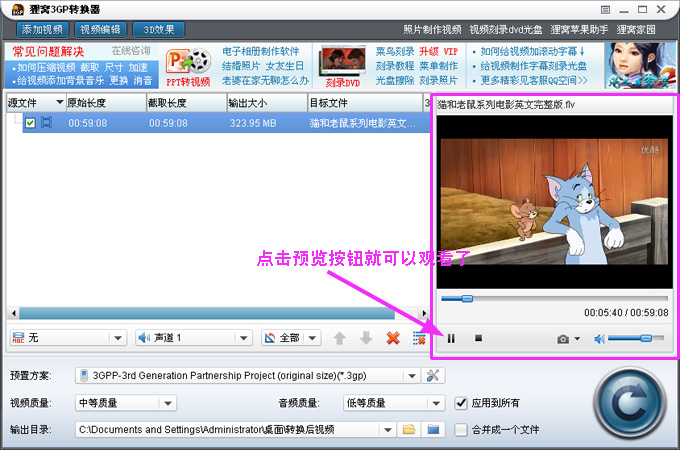Click the 刻录DVD thumbnail
The width and height of the screenshot is (680, 450).
pyautogui.click(x=342, y=66)
